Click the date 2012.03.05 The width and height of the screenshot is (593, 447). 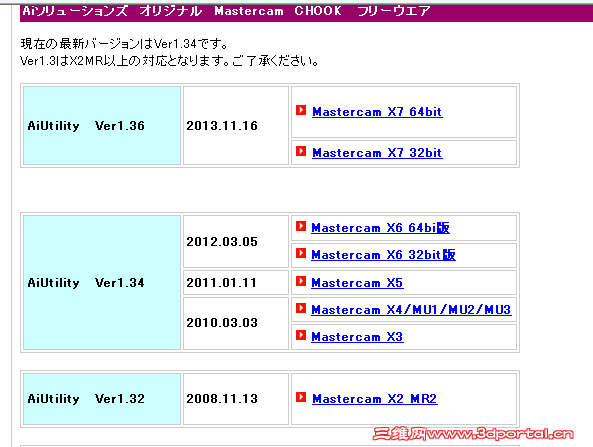click(222, 242)
